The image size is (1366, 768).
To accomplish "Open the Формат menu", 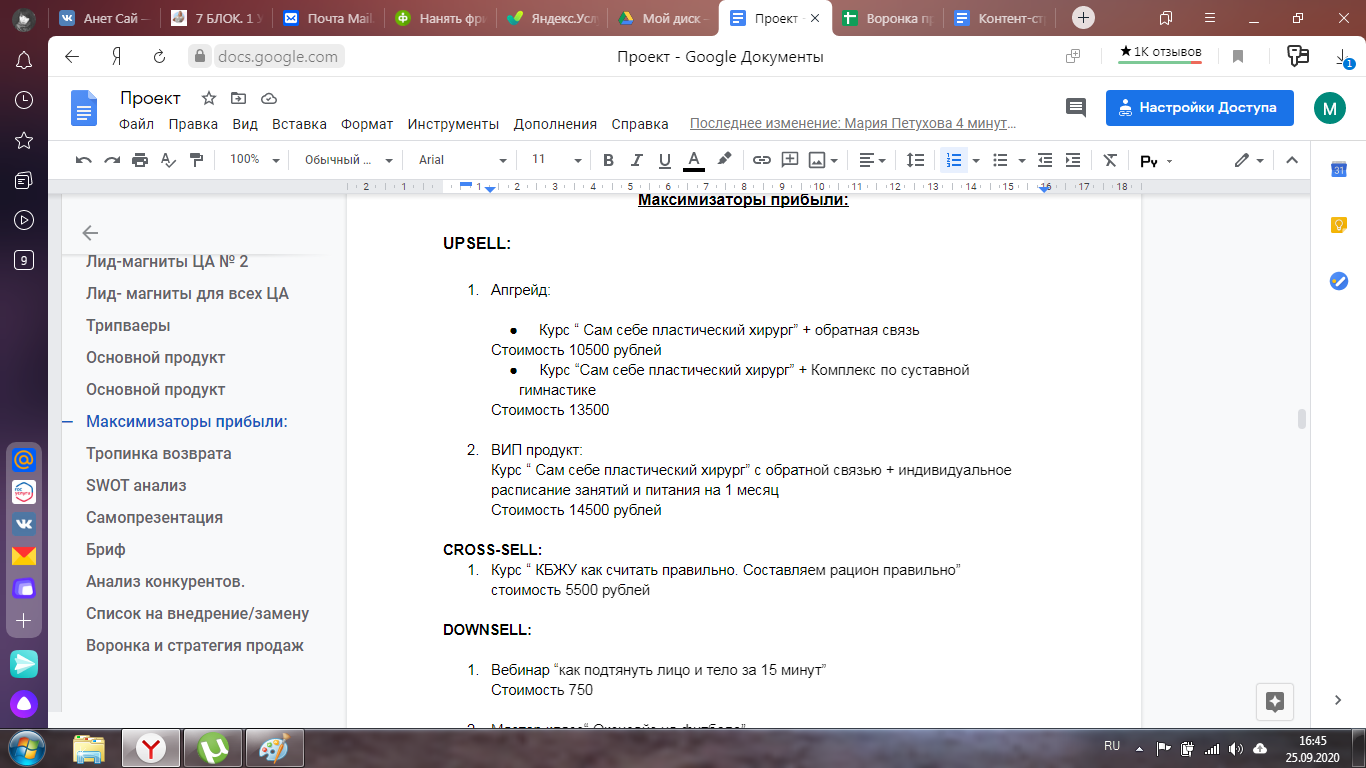I will pos(367,124).
